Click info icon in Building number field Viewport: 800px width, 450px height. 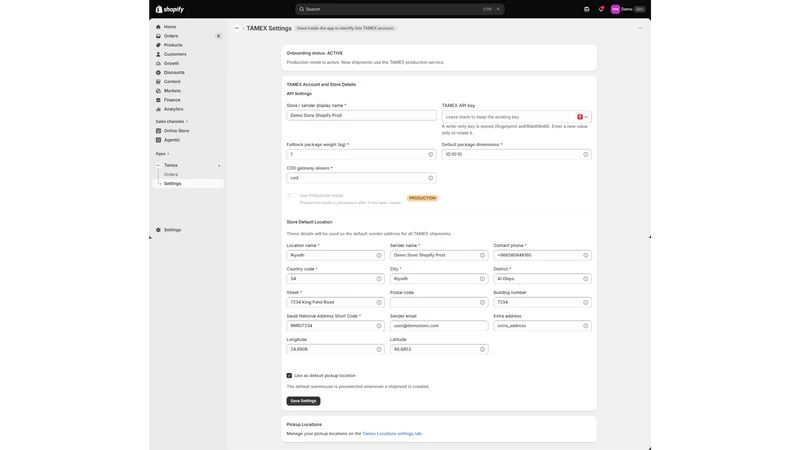click(586, 302)
